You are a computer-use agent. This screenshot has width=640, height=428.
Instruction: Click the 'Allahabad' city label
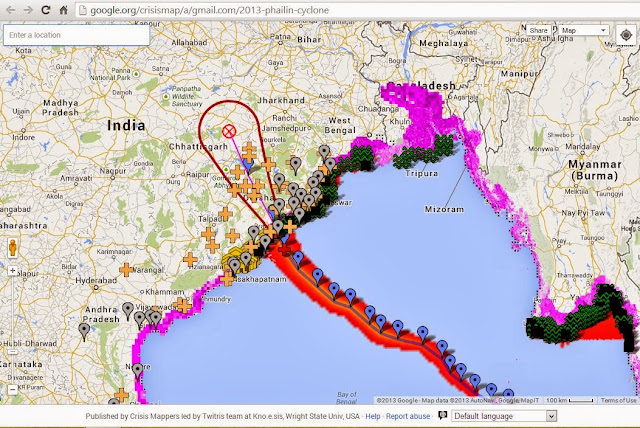point(189,42)
